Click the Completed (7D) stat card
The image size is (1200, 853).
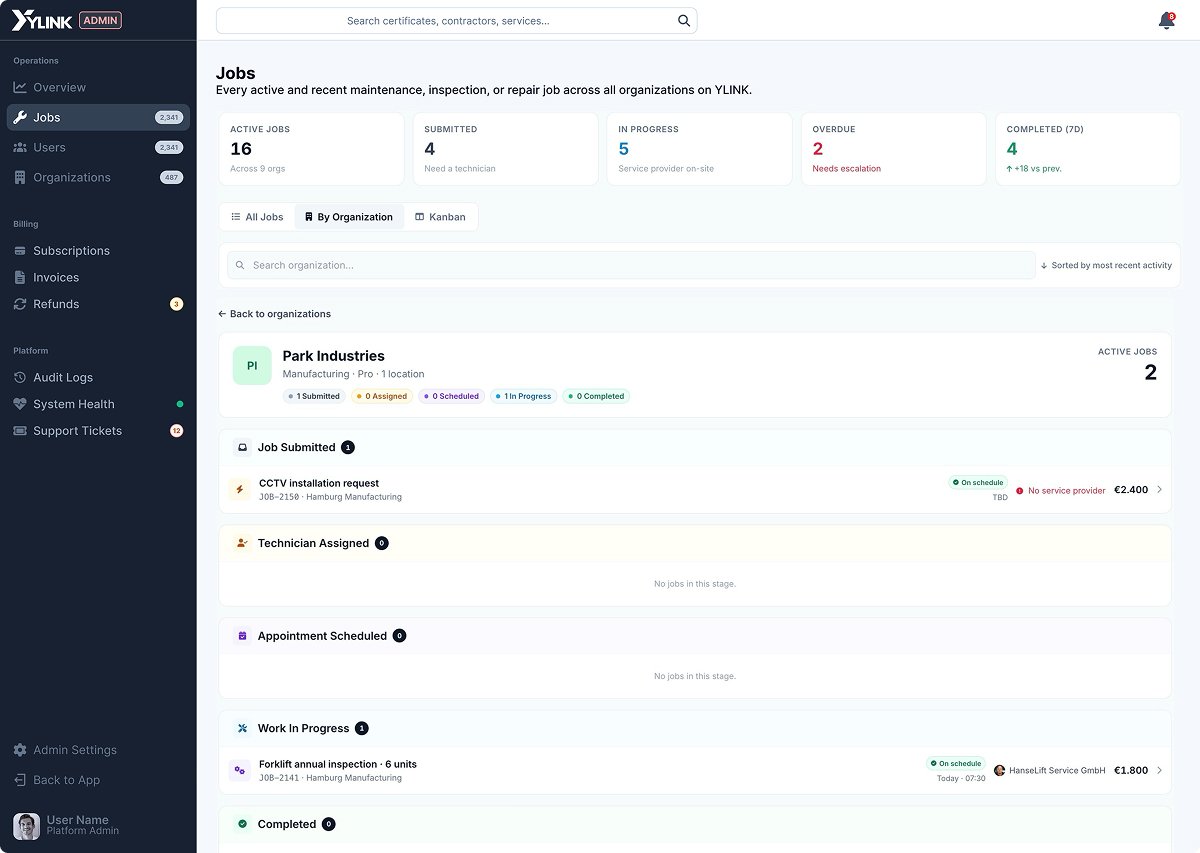1088,149
